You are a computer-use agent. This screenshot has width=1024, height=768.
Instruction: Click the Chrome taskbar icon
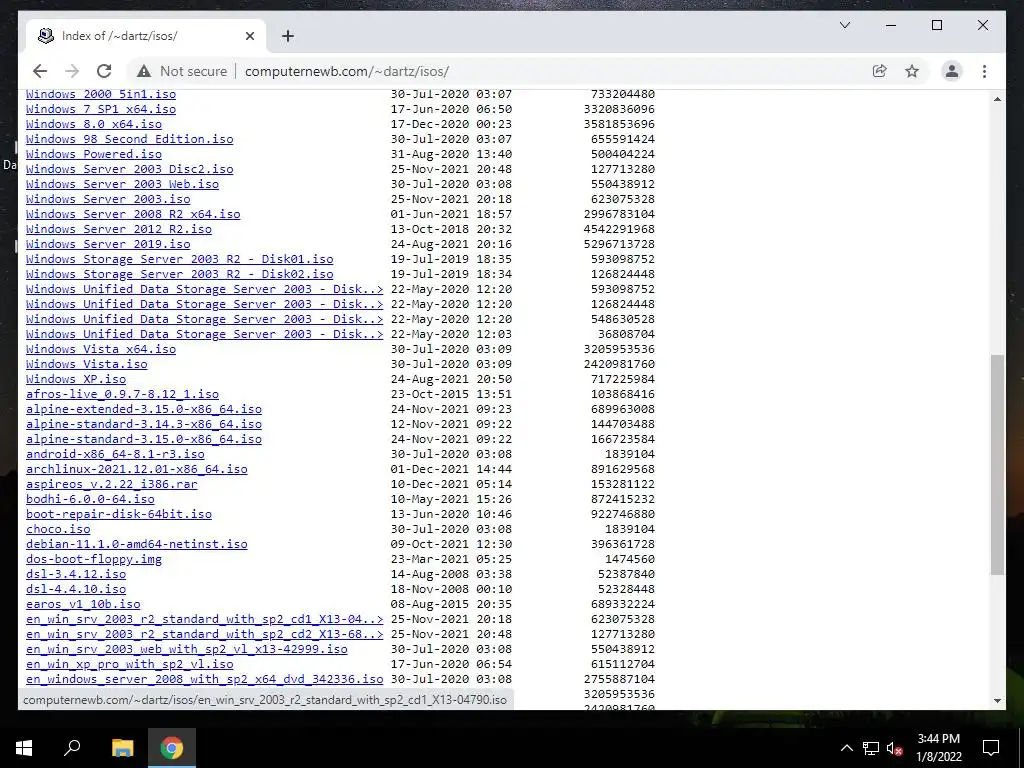[x=172, y=748]
